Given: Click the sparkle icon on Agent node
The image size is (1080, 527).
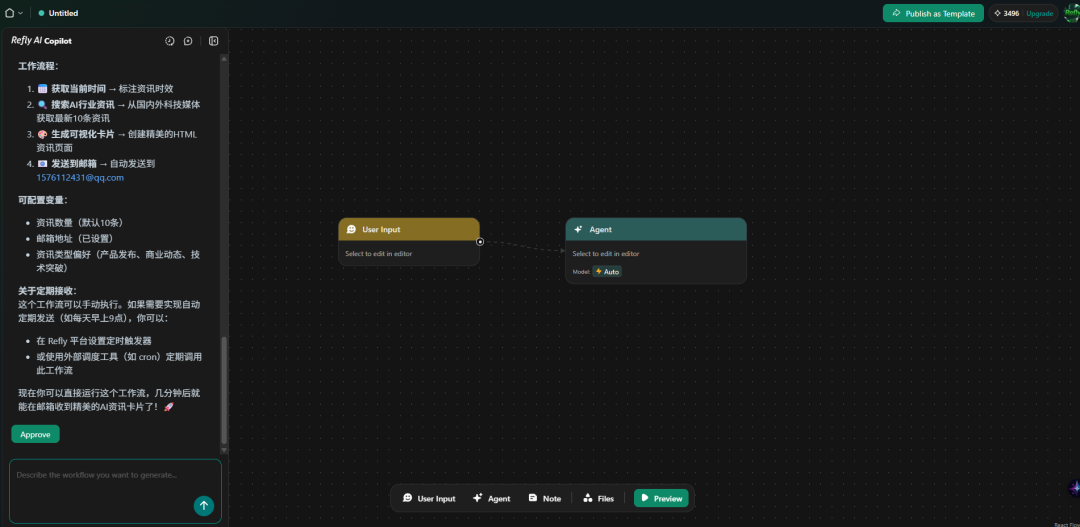Looking at the screenshot, I should point(578,229).
